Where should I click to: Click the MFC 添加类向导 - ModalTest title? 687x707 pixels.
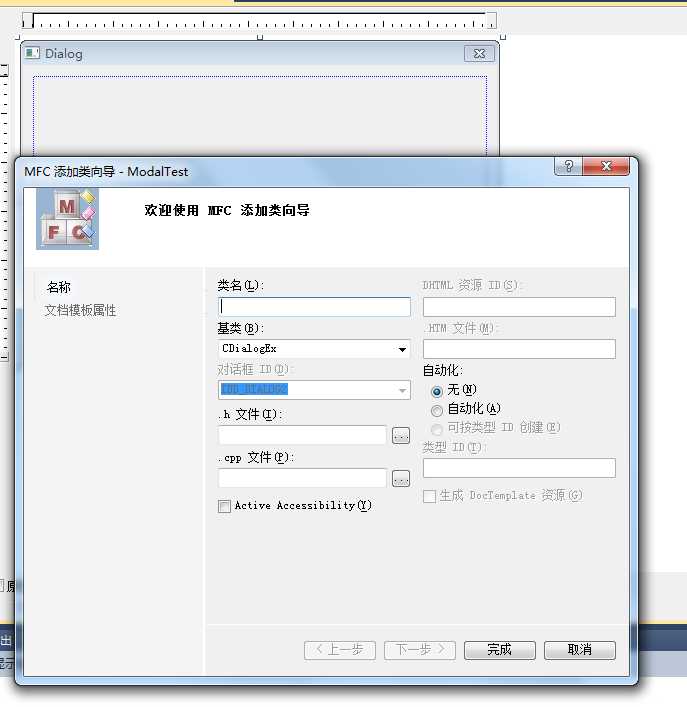[x=106, y=171]
